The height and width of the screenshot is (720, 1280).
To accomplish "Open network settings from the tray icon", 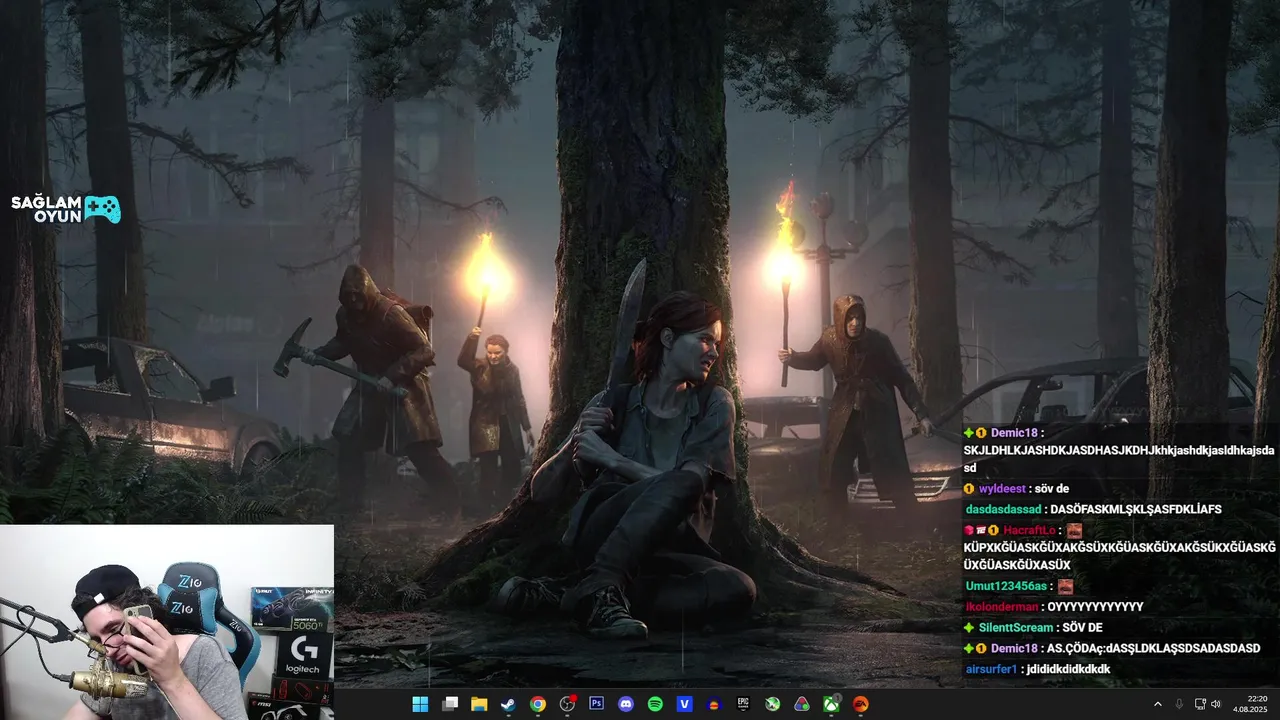I will point(1201,704).
